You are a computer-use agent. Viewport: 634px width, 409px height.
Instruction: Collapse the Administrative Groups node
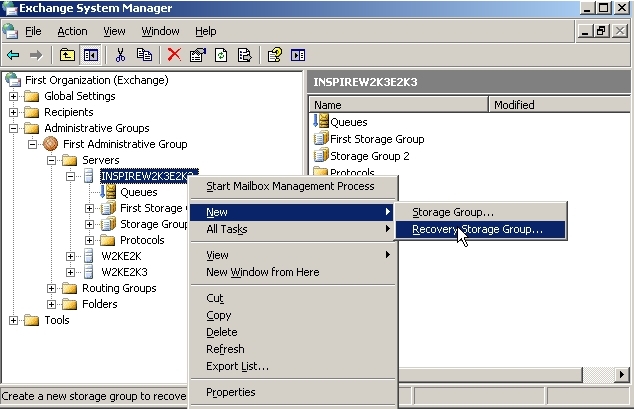pos(13,128)
